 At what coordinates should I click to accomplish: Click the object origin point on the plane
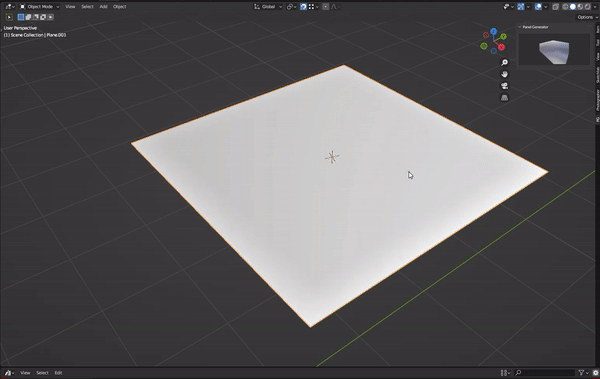point(332,157)
